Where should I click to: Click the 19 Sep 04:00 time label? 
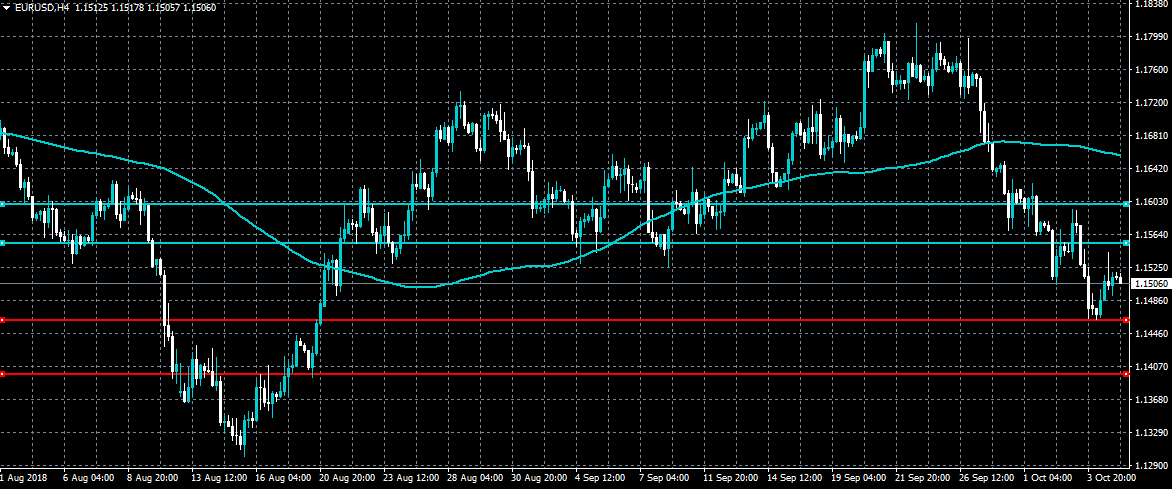pyautogui.click(x=859, y=477)
